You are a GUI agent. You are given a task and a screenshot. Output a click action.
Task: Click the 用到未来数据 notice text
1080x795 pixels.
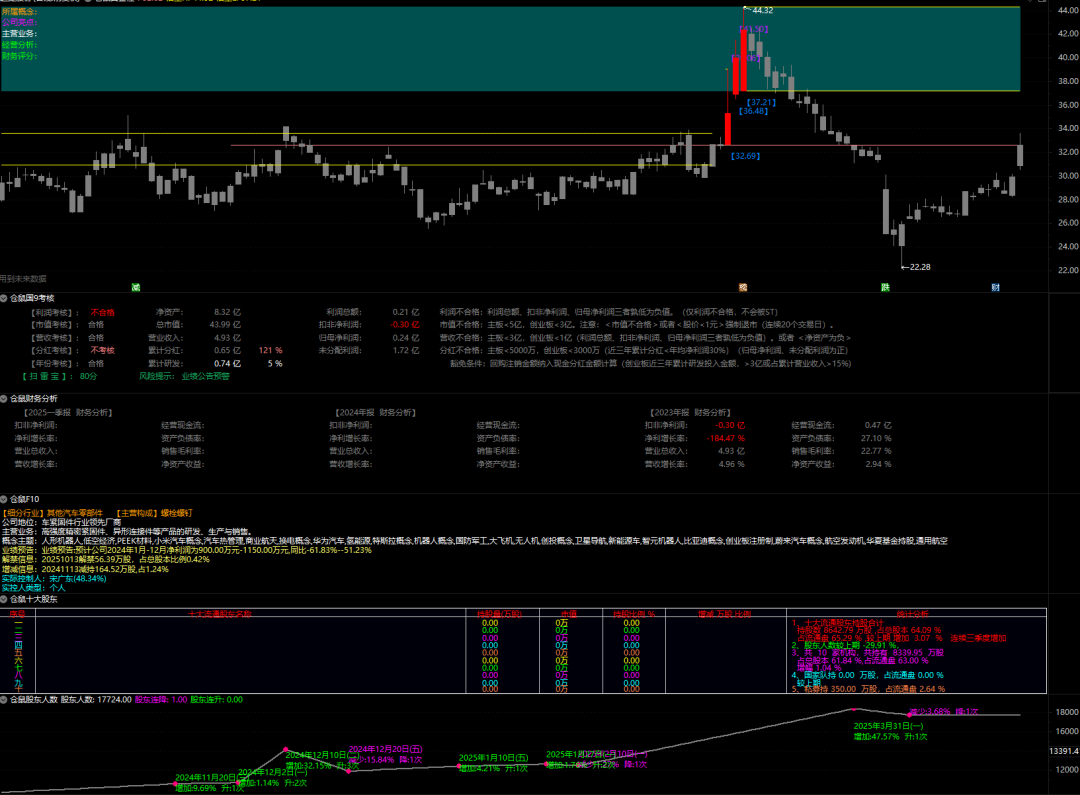tap(23, 279)
